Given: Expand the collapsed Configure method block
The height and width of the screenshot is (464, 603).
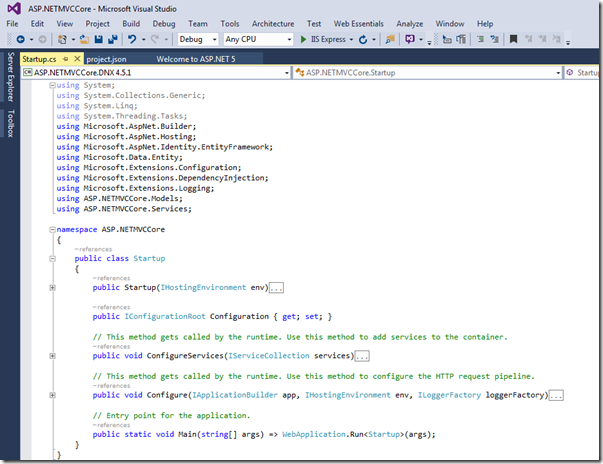Looking at the screenshot, I should [x=52, y=395].
